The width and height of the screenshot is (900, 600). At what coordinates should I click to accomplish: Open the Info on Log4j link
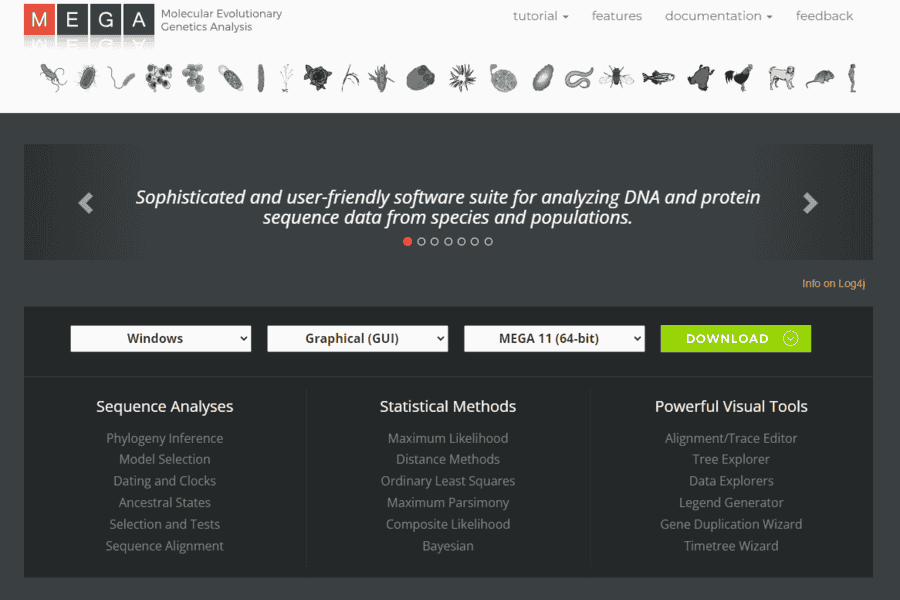(833, 284)
